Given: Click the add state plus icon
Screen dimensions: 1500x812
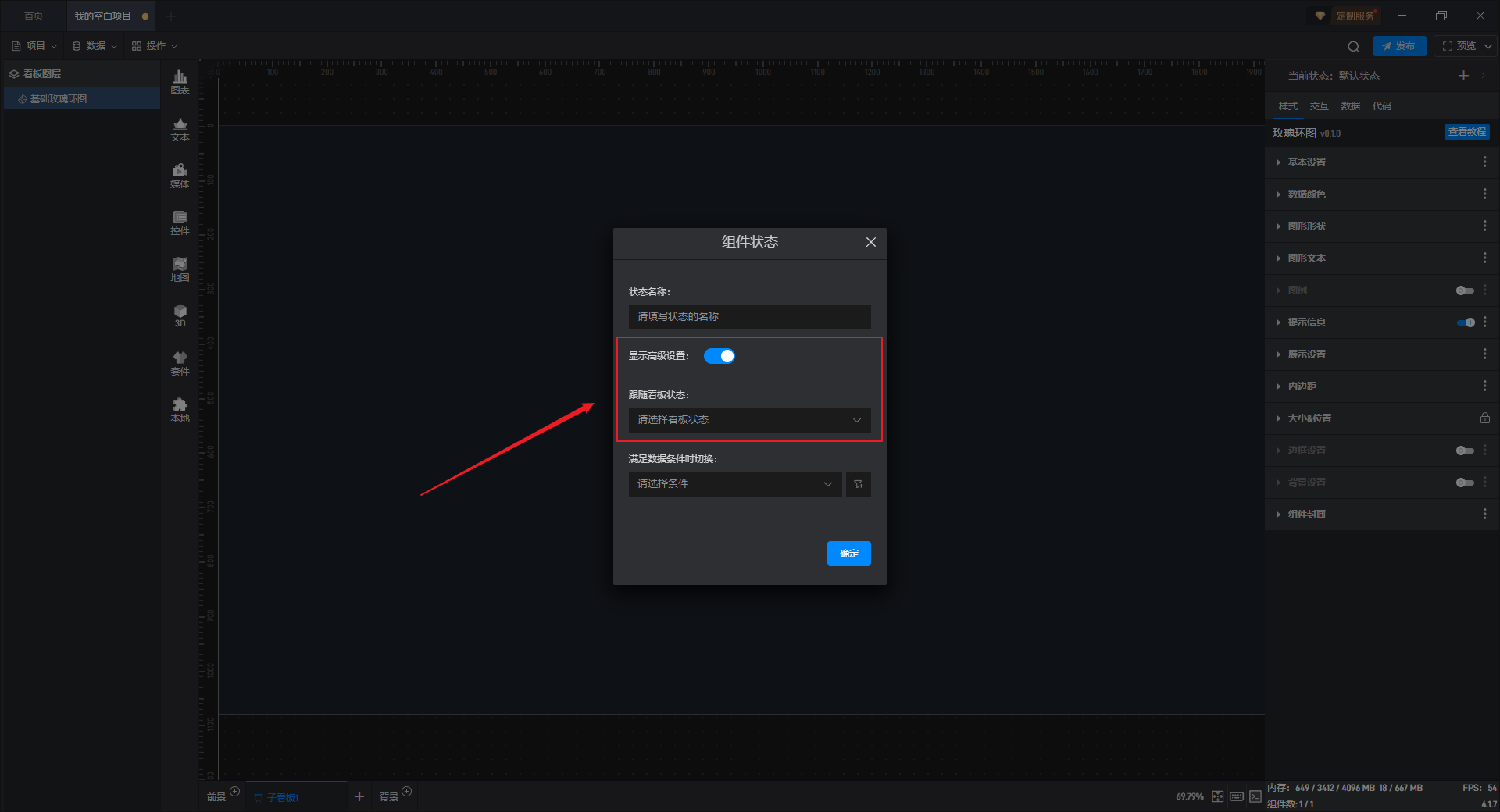Looking at the screenshot, I should (1463, 75).
